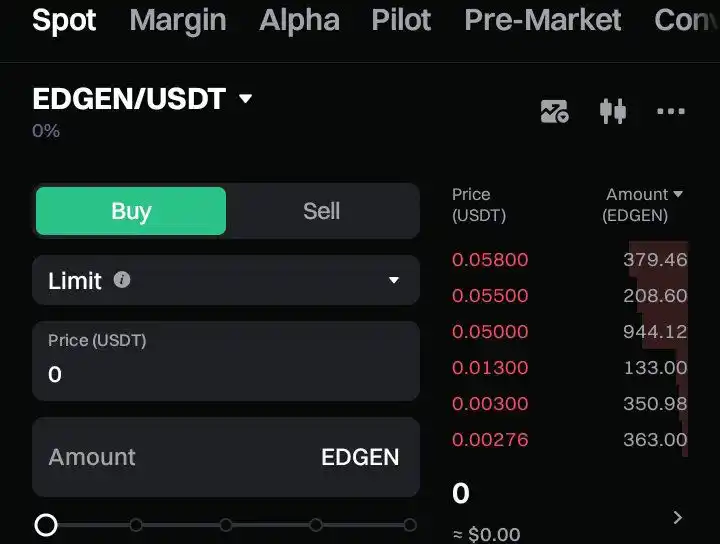Select the 0.05800 ask price row
Image resolution: width=720 pixels, height=544 pixels.
(569, 259)
